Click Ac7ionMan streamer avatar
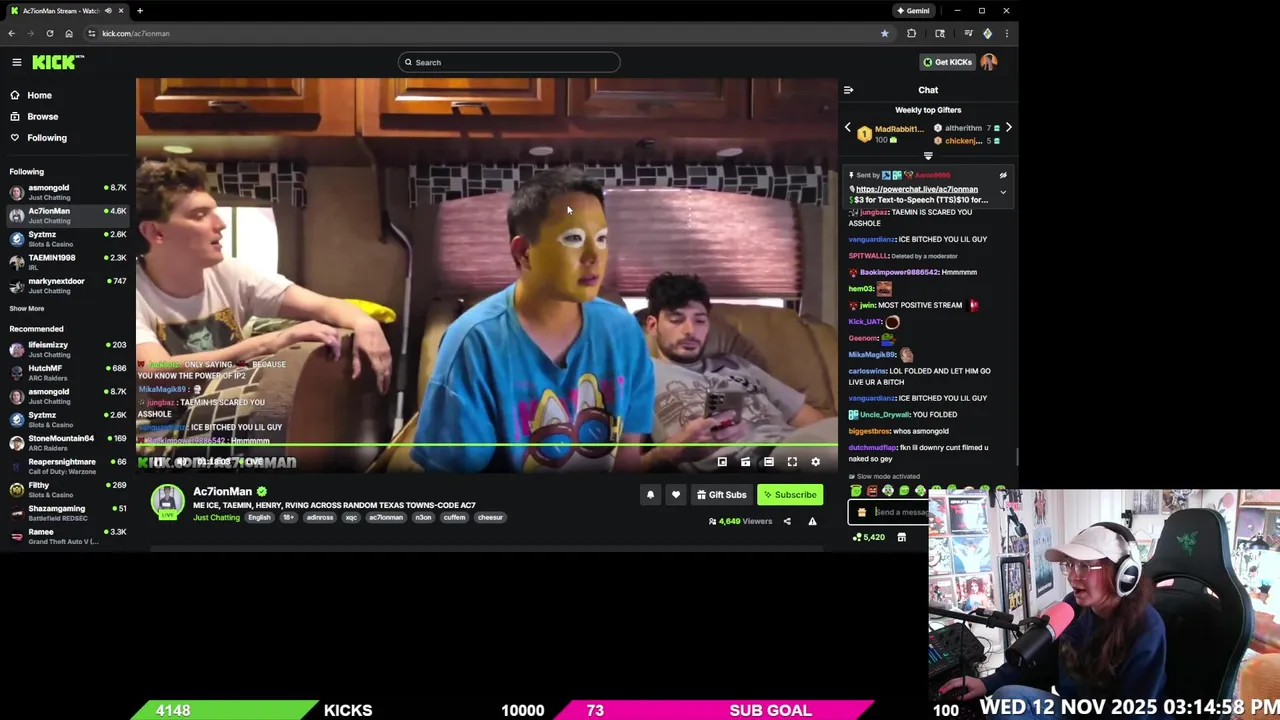The image size is (1280, 720). coord(168,501)
